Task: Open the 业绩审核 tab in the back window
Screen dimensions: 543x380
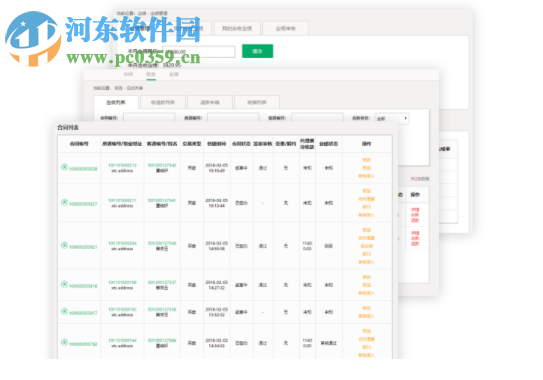Action: 286,28
